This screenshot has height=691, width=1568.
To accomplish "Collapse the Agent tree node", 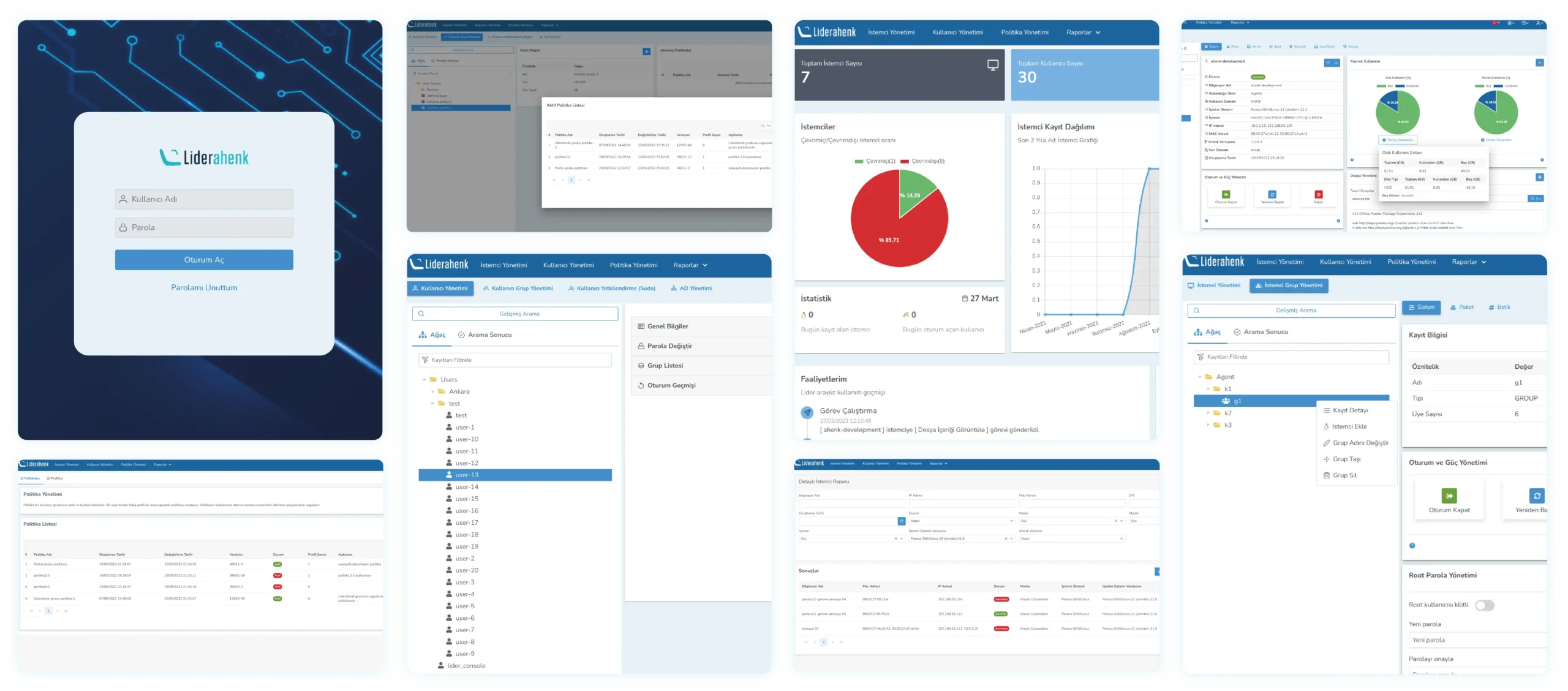I will tap(1199, 377).
